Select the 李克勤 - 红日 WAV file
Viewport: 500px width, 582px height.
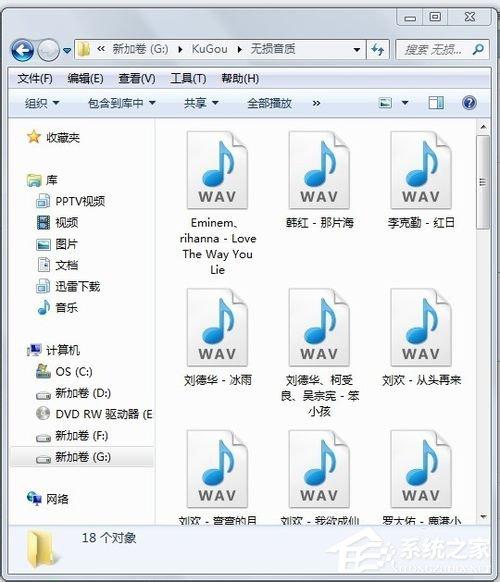(x=421, y=180)
